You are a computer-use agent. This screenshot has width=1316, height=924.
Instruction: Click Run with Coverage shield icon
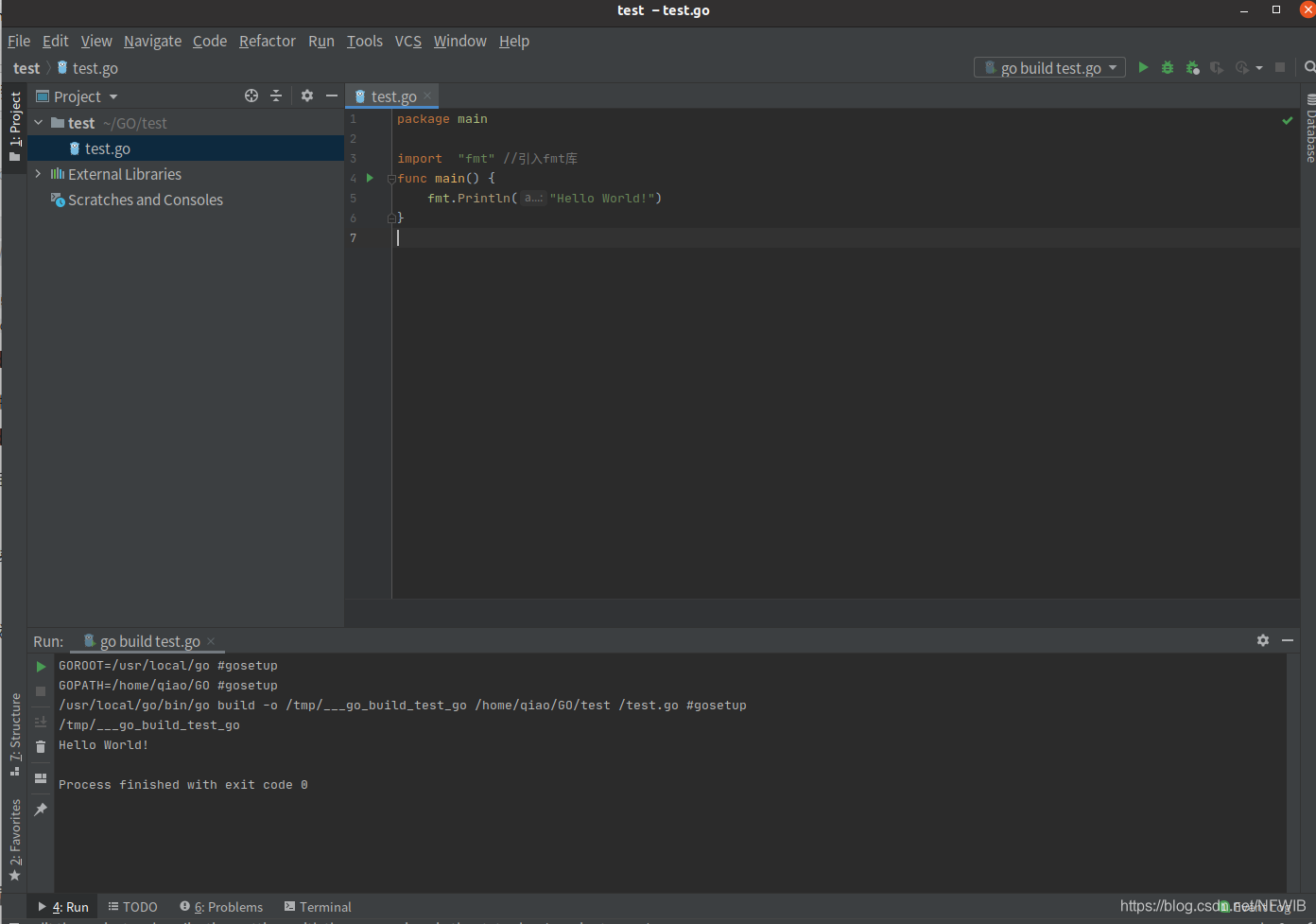1217,67
